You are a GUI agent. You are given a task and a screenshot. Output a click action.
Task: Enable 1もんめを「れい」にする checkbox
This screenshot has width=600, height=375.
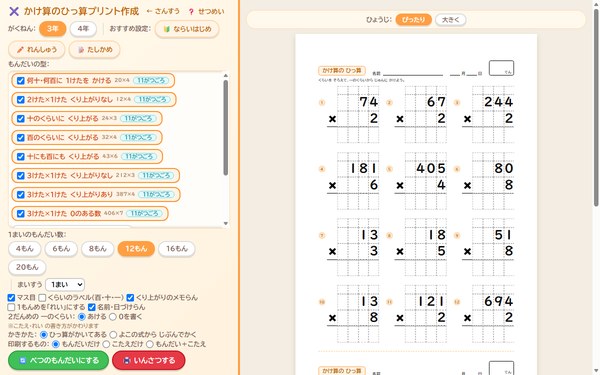click(x=11, y=307)
